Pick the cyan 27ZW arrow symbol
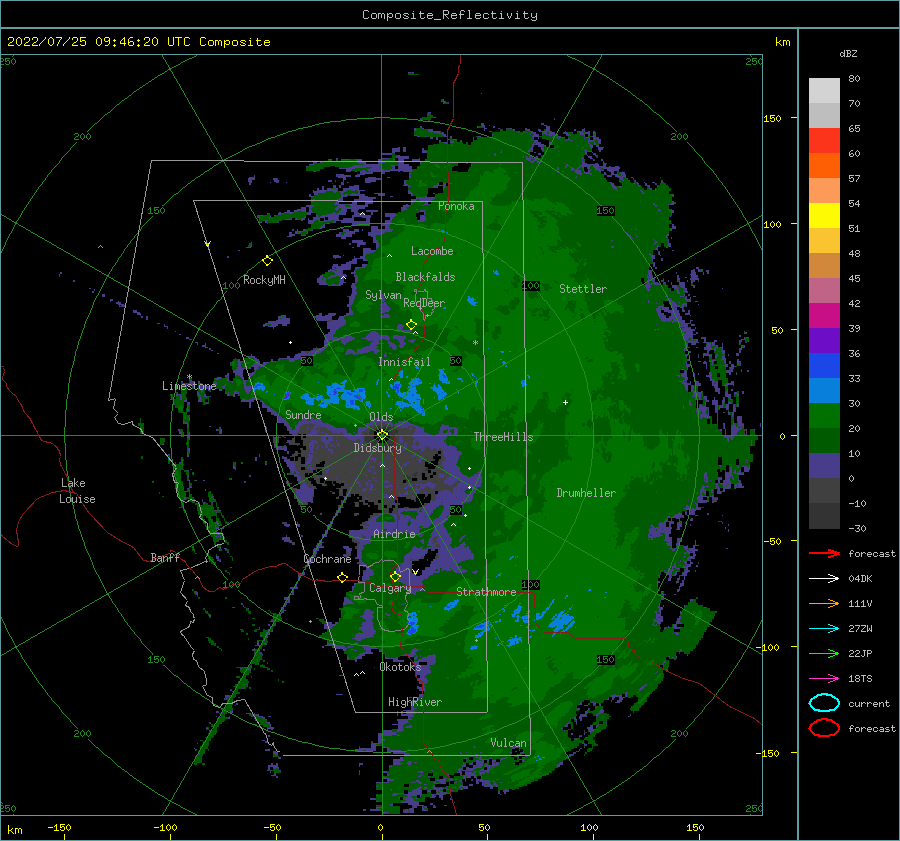900x841 pixels. (824, 629)
